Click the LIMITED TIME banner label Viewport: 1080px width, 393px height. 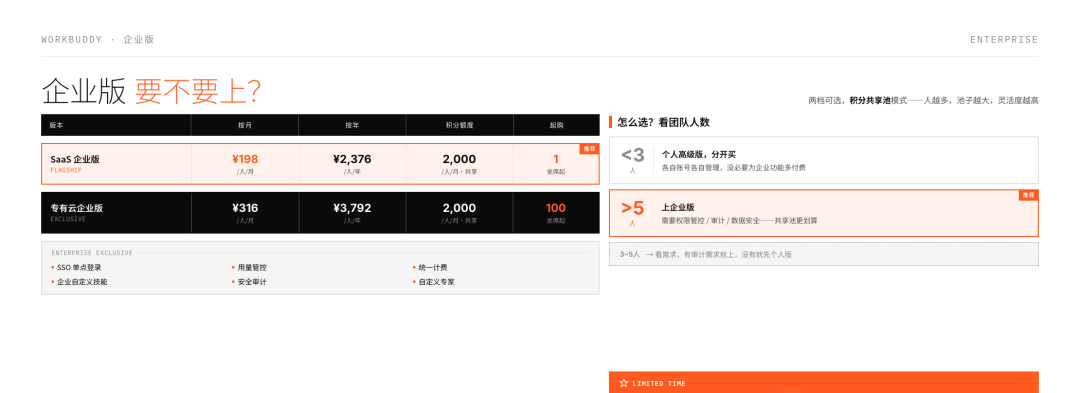[x=658, y=383]
